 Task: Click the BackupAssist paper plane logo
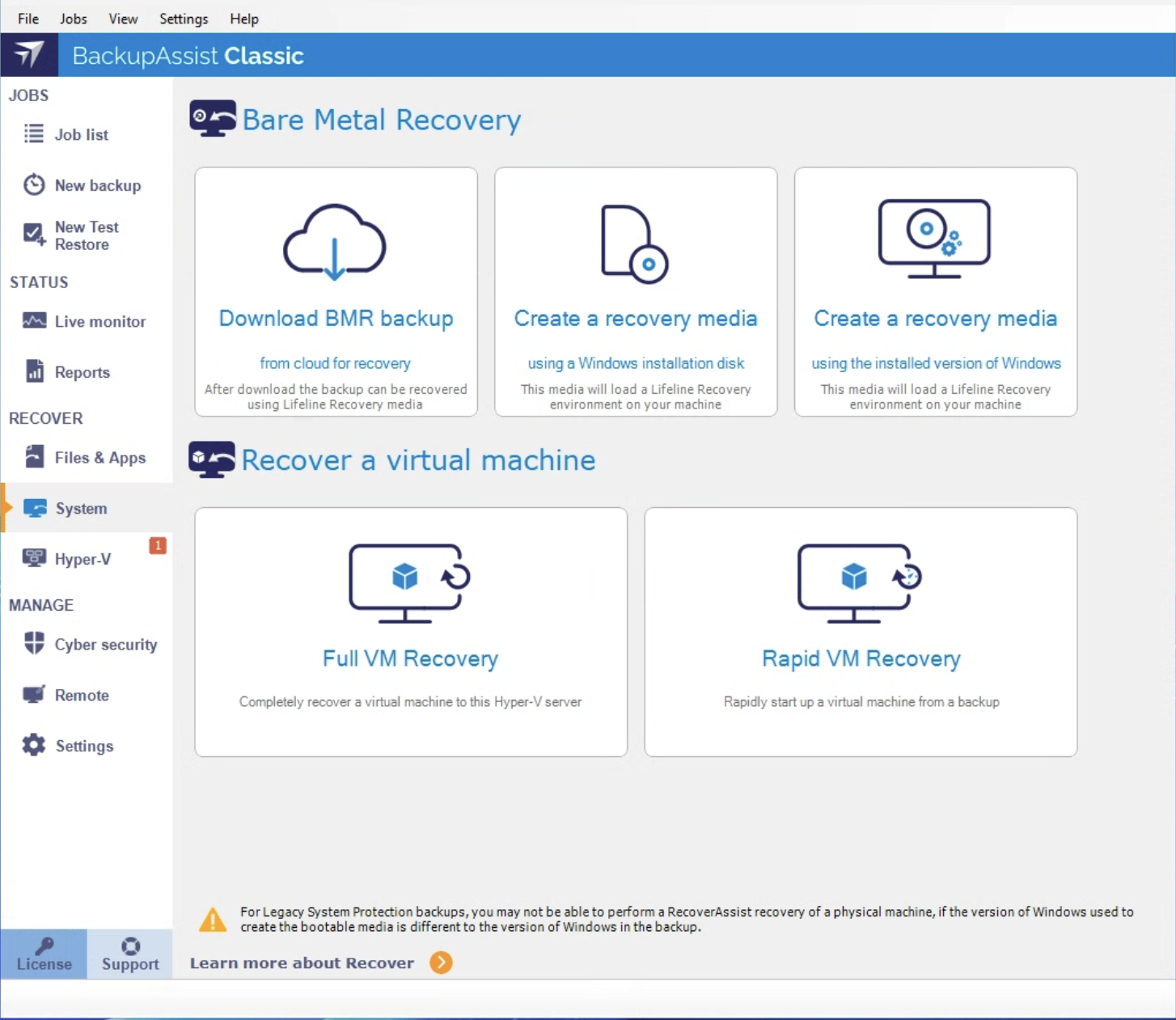(29, 55)
